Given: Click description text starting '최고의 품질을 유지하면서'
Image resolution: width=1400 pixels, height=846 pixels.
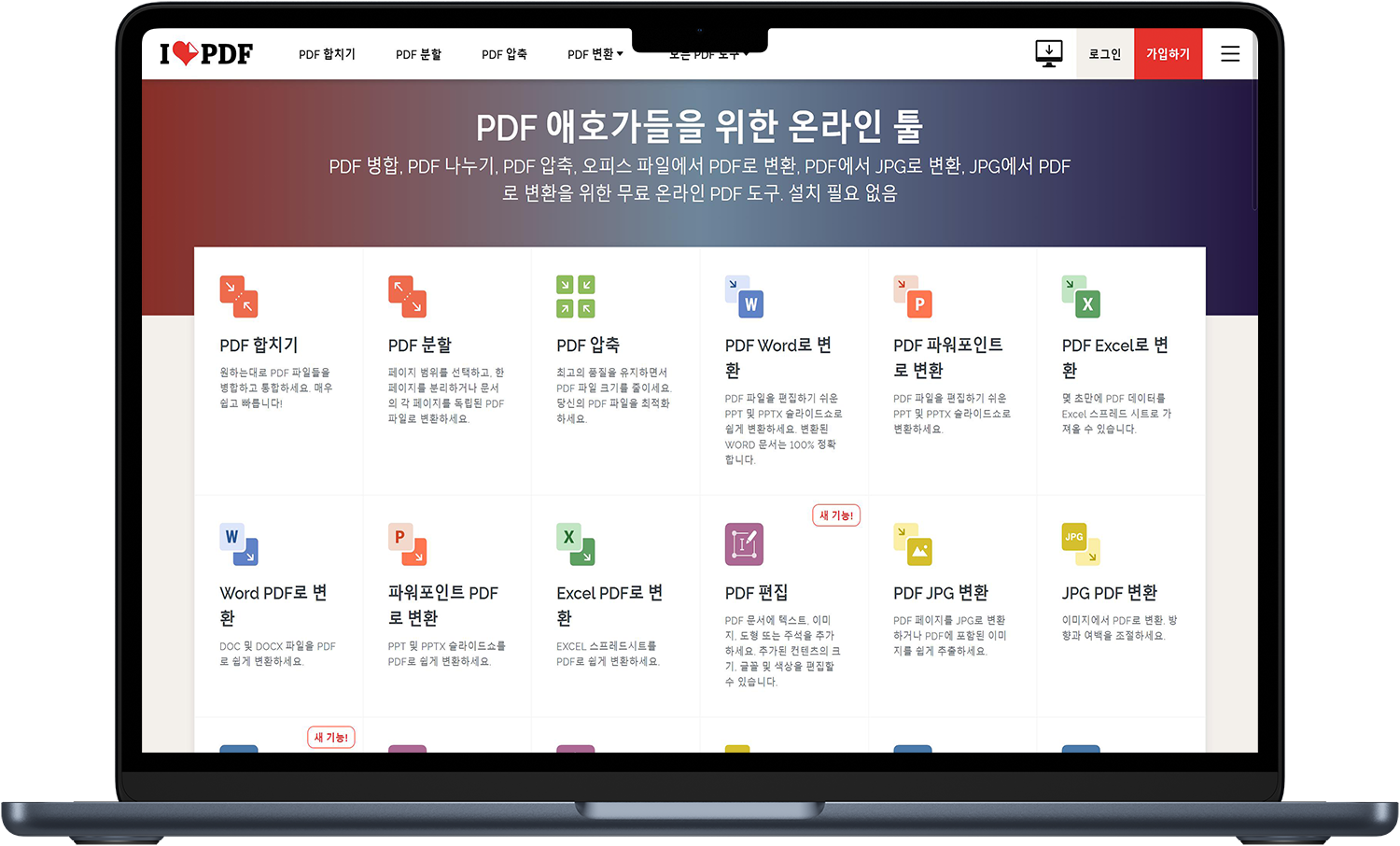Looking at the screenshot, I should 613,395.
